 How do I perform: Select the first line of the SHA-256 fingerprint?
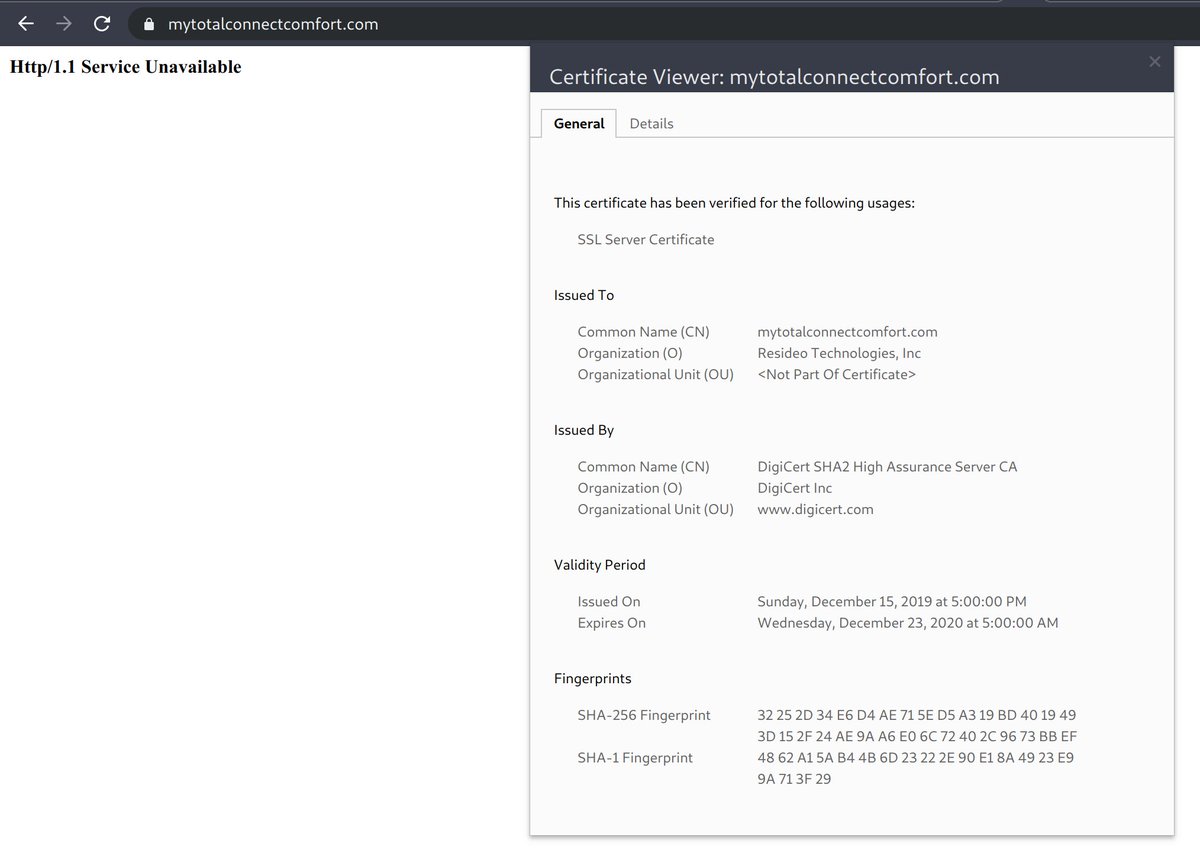tap(917, 716)
